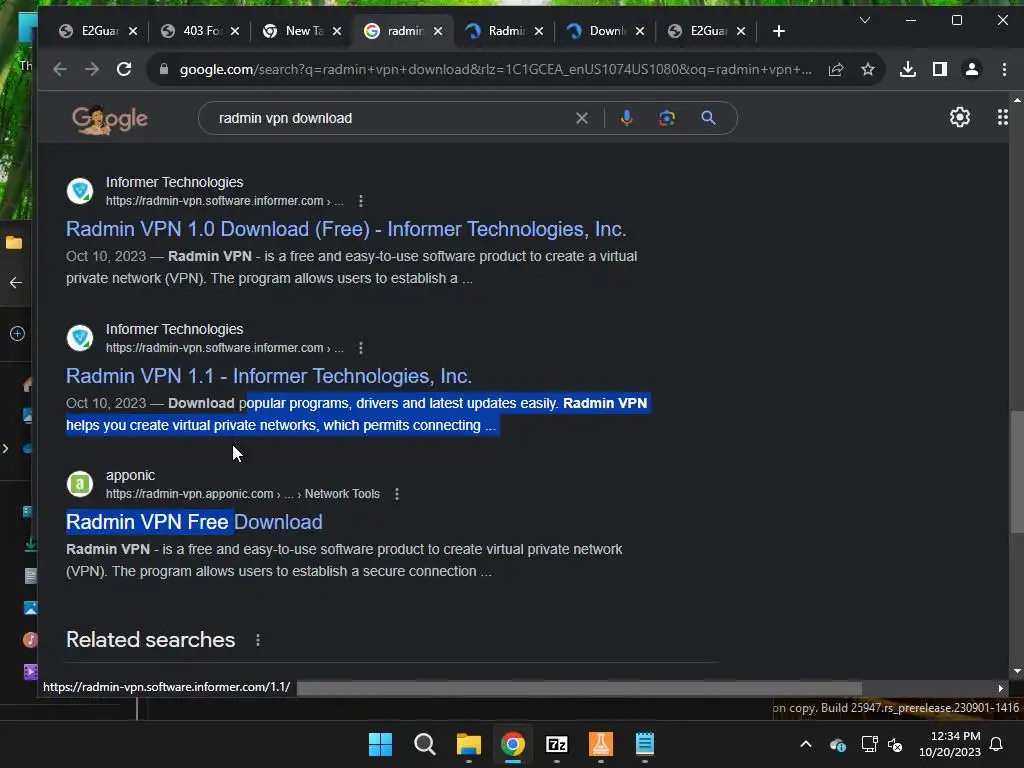Open Chrome three-dot menu
The width and height of the screenshot is (1024, 768).
coord(1004,69)
